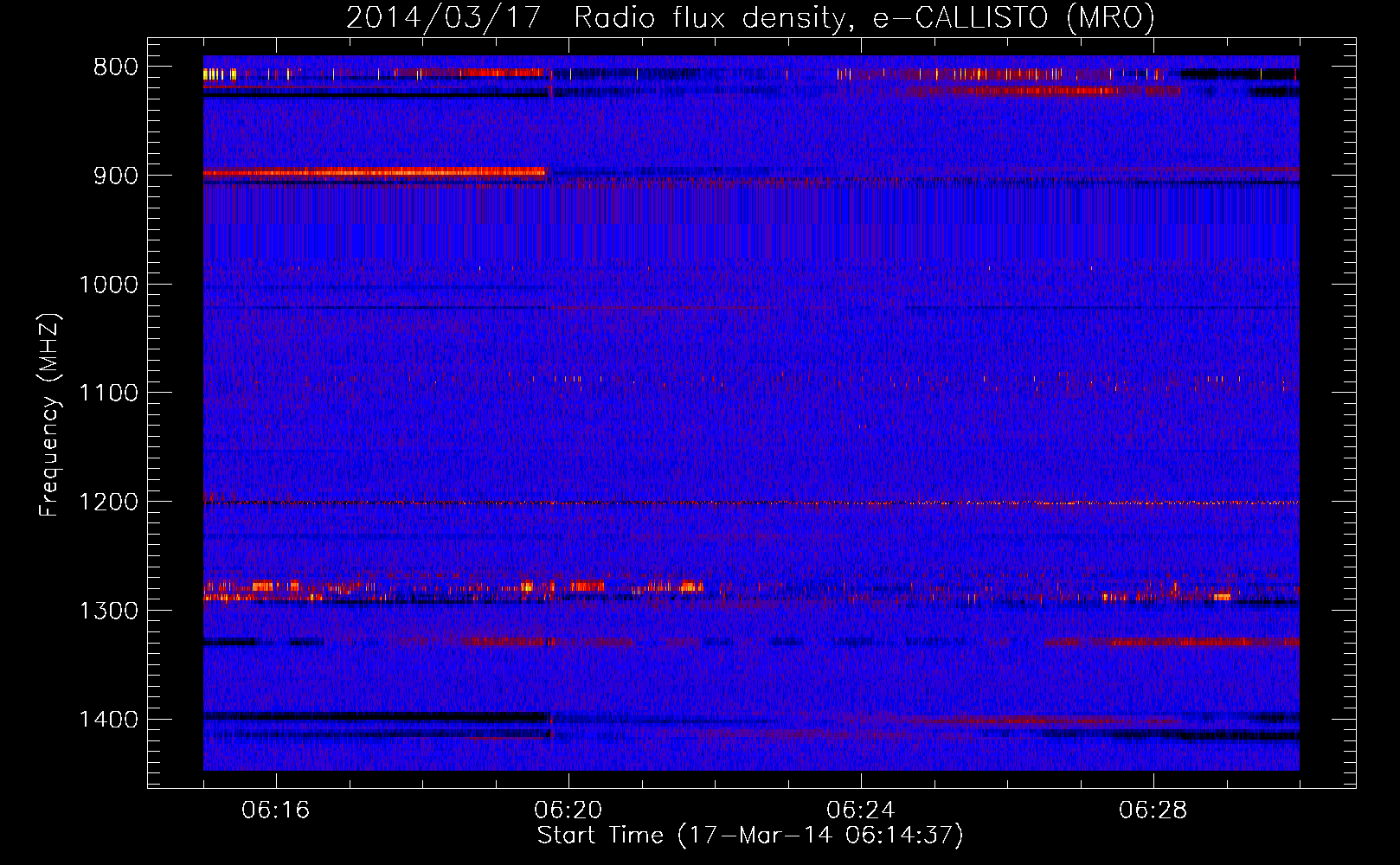Click the 1400 frequency tick label
This screenshot has height=865, width=1400.
108,720
